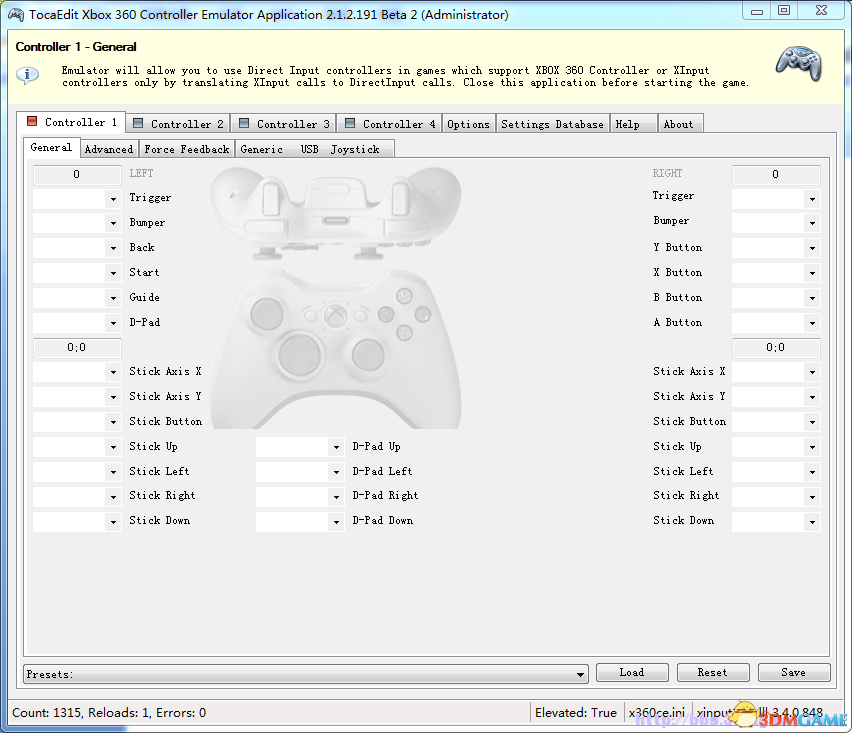Viewport: 852px width, 733px height.
Task: Click the right trigger value field showing 0
Action: point(776,174)
